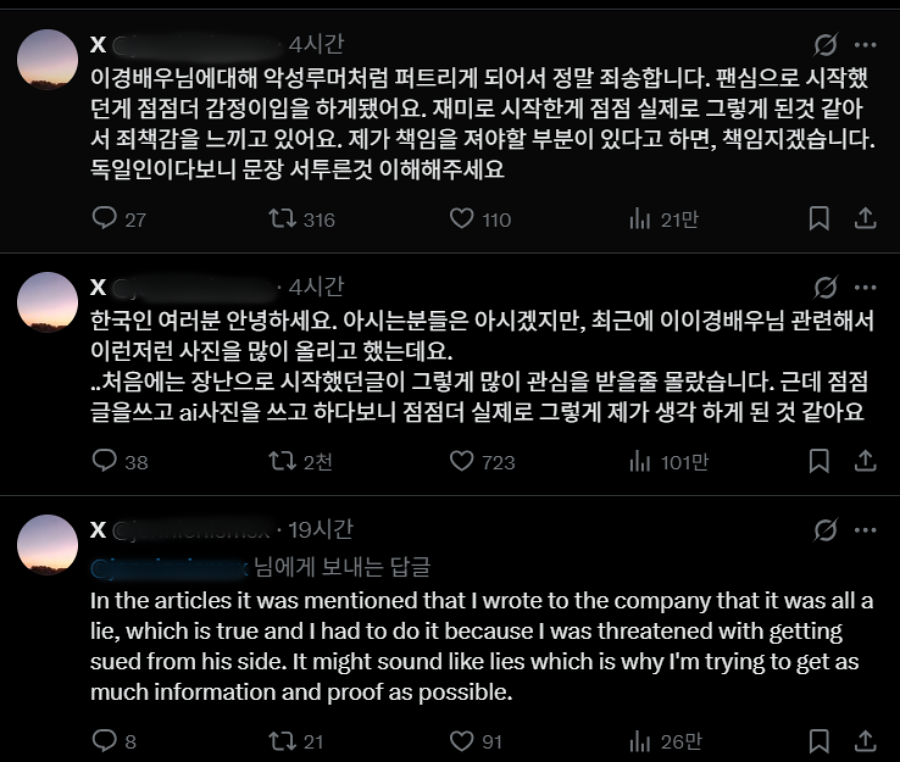View analytics of post with 101만 views

(x=640, y=461)
